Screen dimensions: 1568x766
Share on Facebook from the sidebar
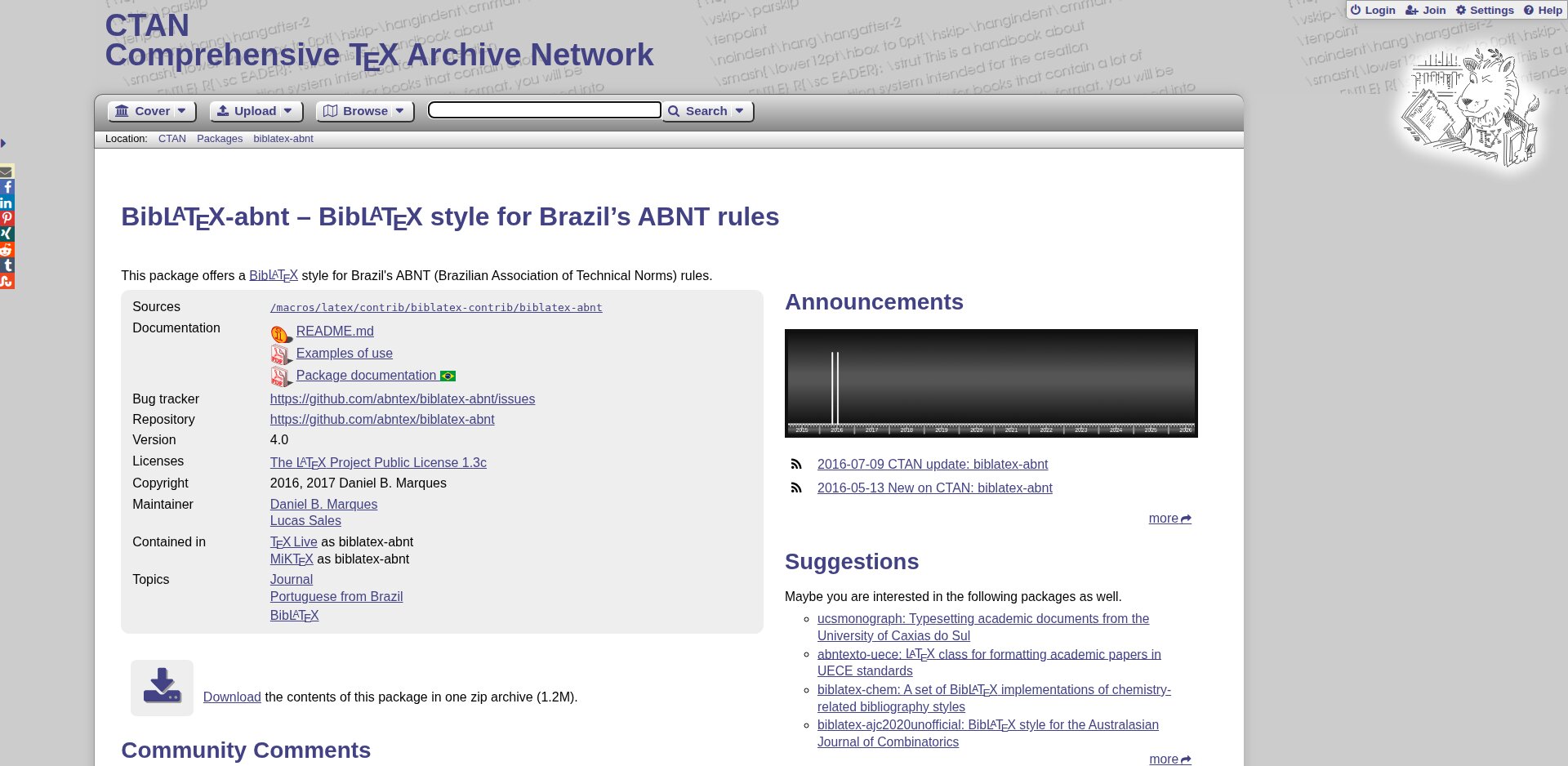point(7,187)
